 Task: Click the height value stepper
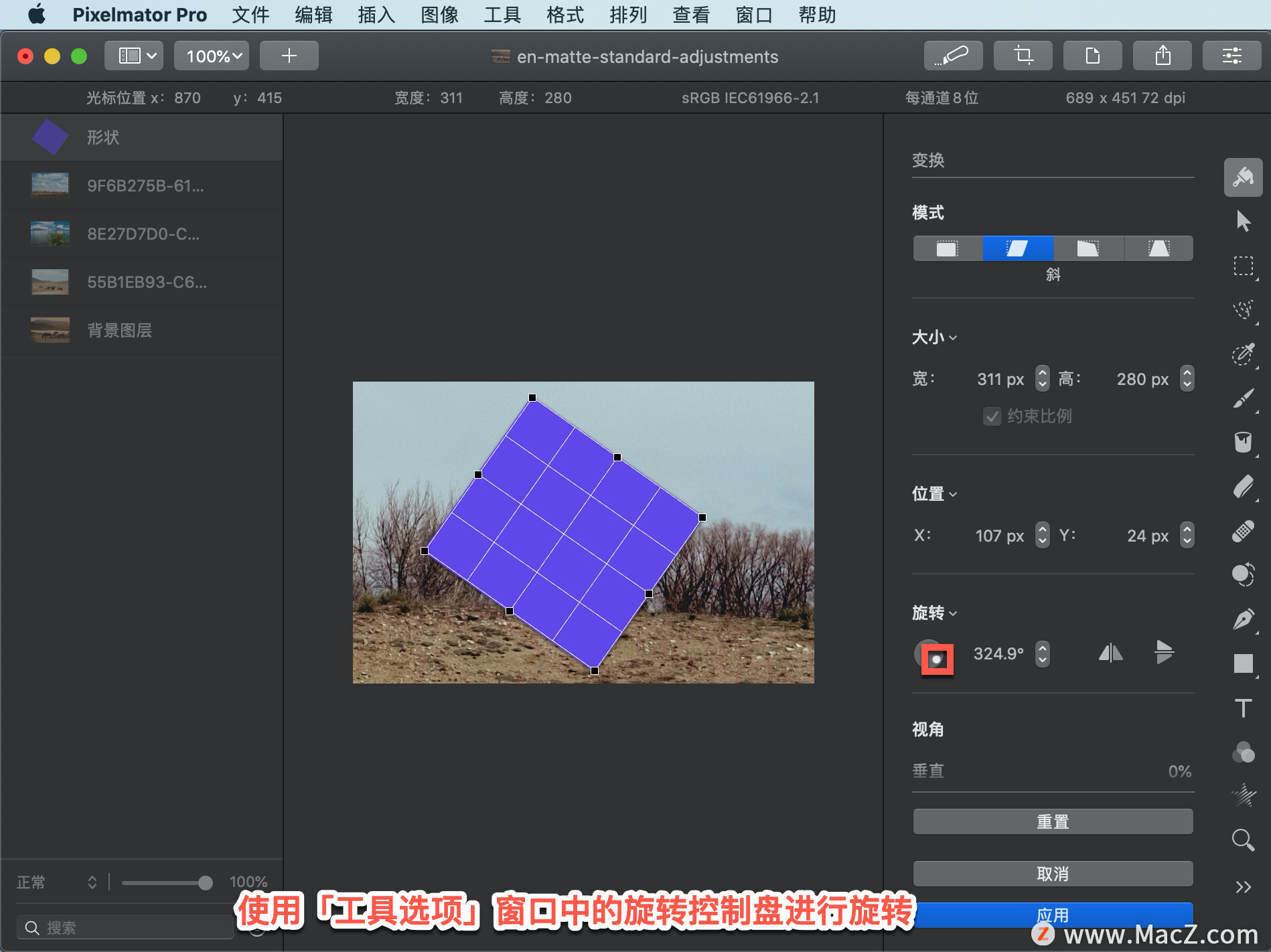1187,378
